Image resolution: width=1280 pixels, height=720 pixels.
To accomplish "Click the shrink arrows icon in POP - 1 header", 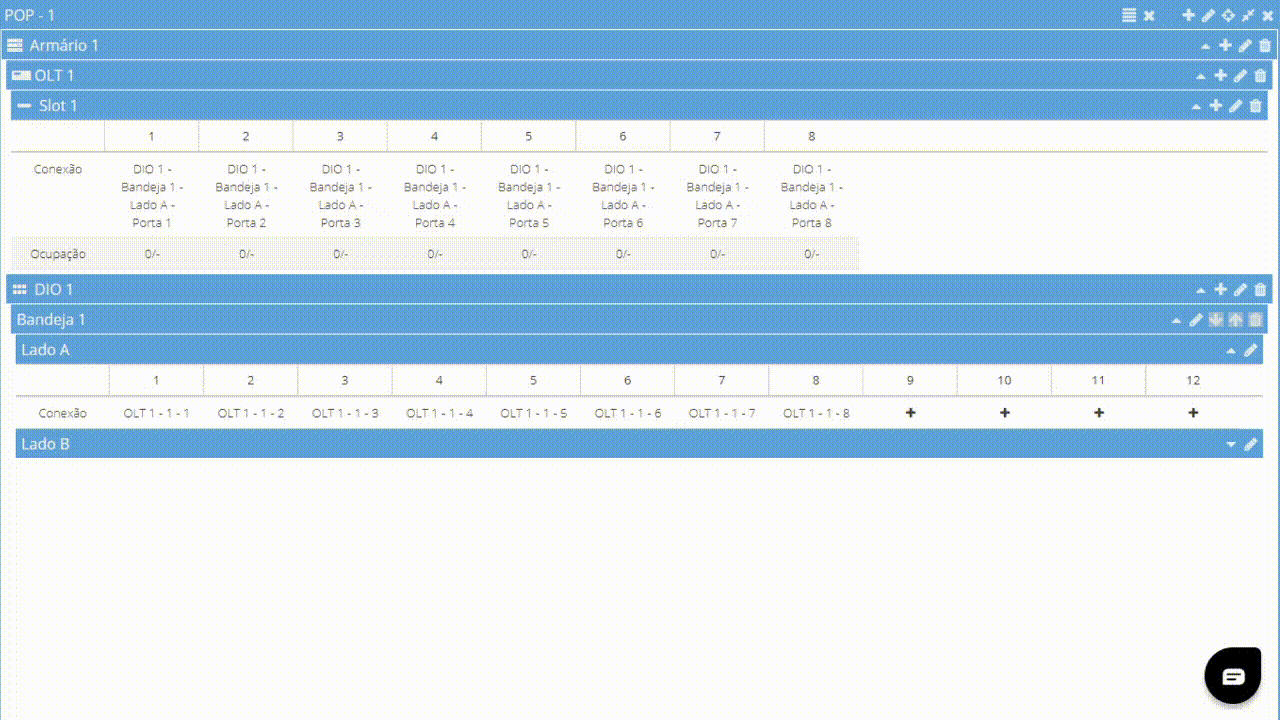I will click(1248, 15).
